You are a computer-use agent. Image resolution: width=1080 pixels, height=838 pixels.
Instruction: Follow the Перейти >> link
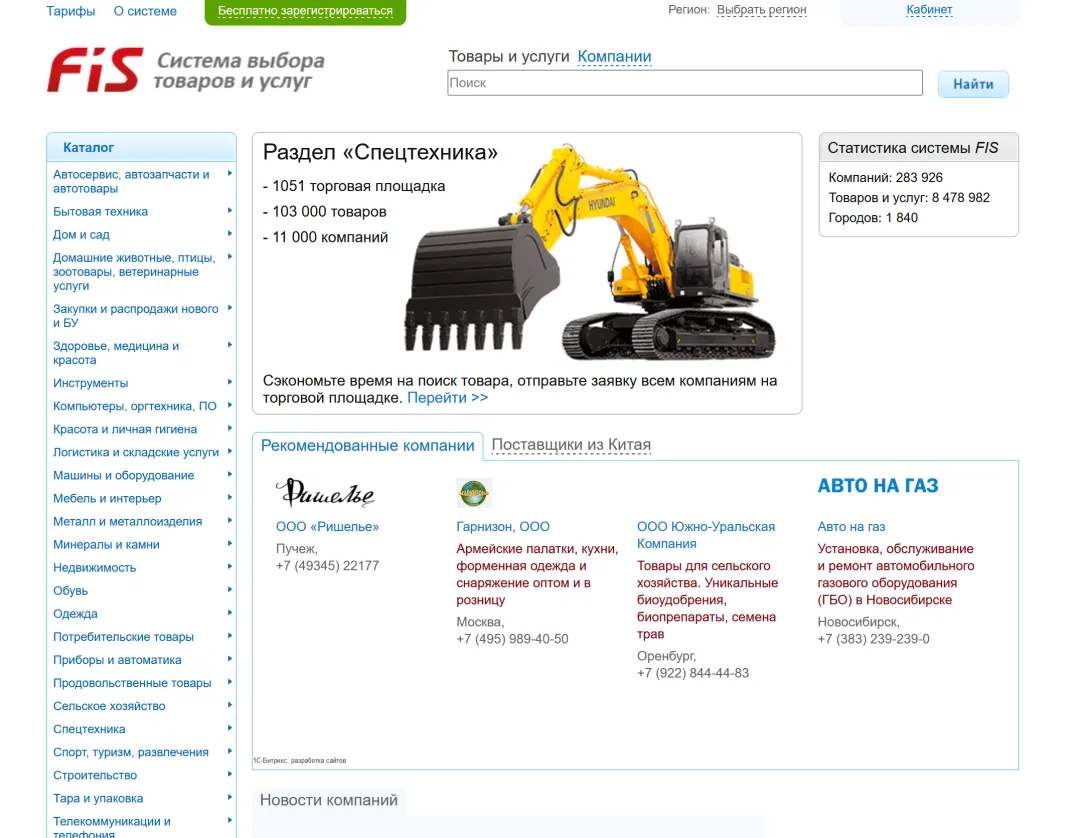448,397
